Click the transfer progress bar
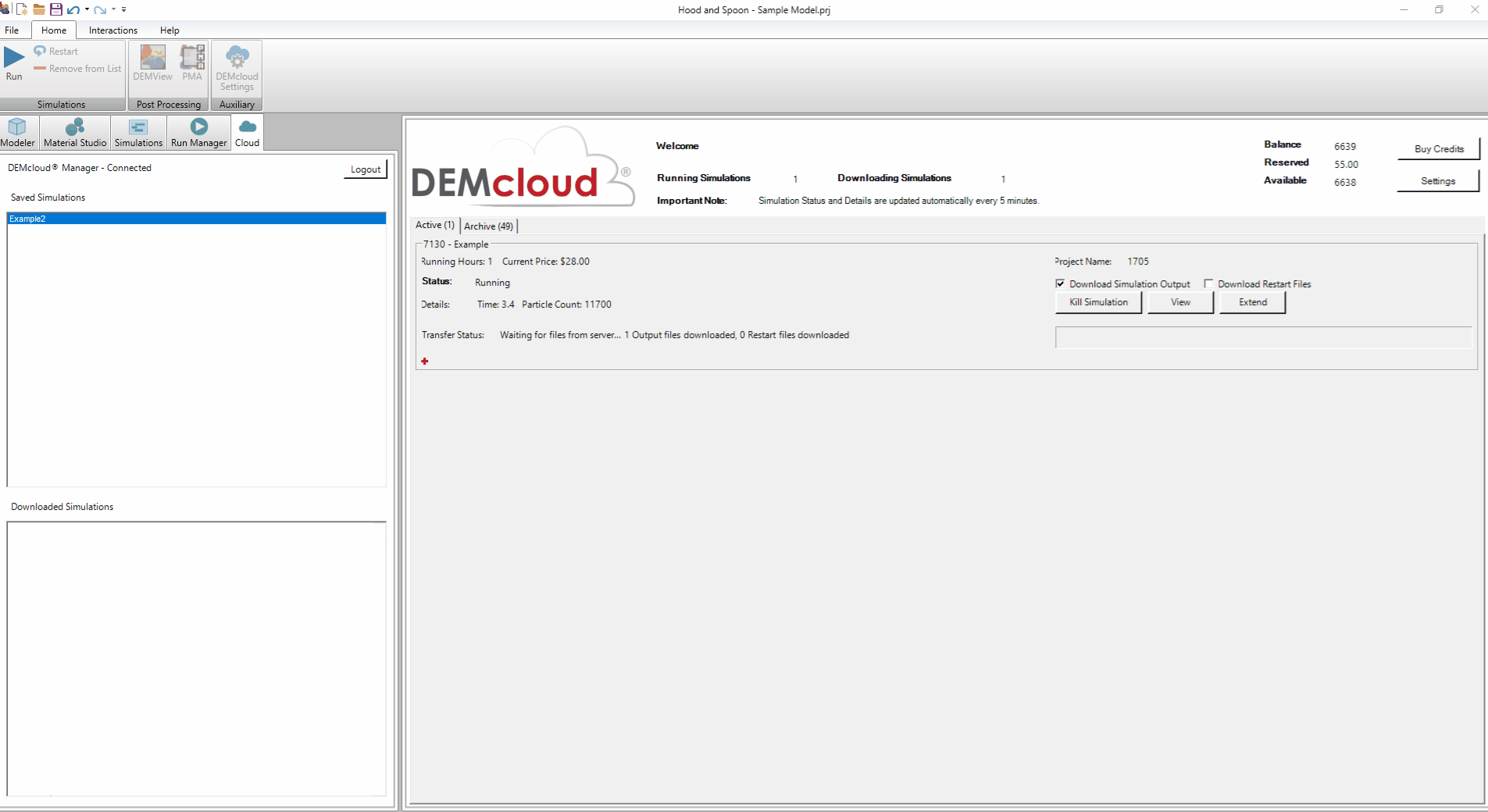Screen dimensions: 1488x812 pyautogui.click(x=1263, y=337)
